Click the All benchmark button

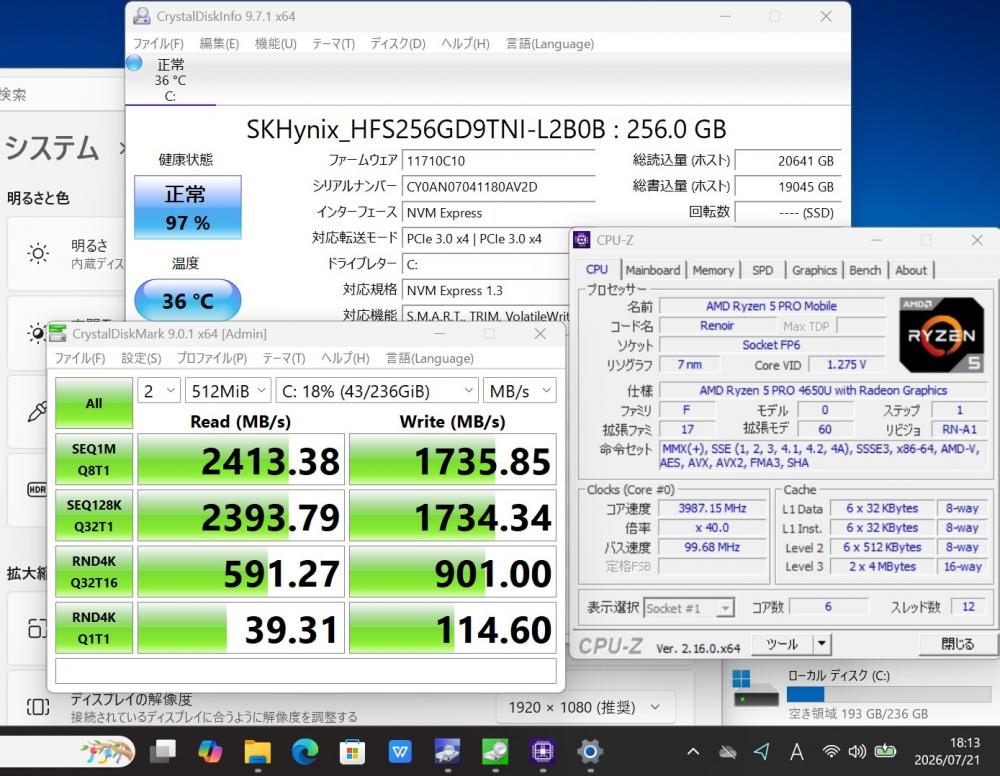[x=94, y=403]
